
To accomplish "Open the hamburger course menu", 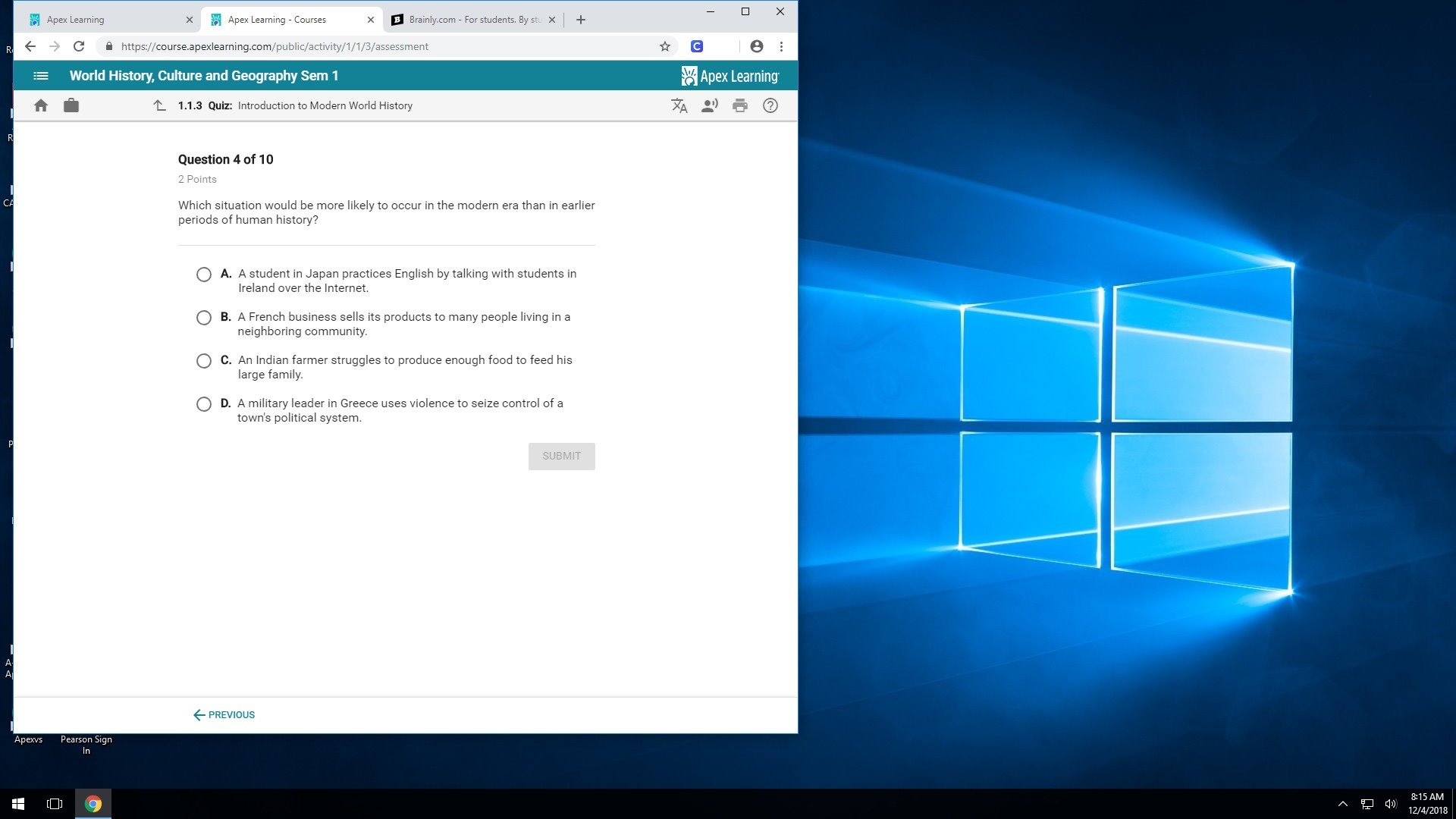I will point(41,76).
